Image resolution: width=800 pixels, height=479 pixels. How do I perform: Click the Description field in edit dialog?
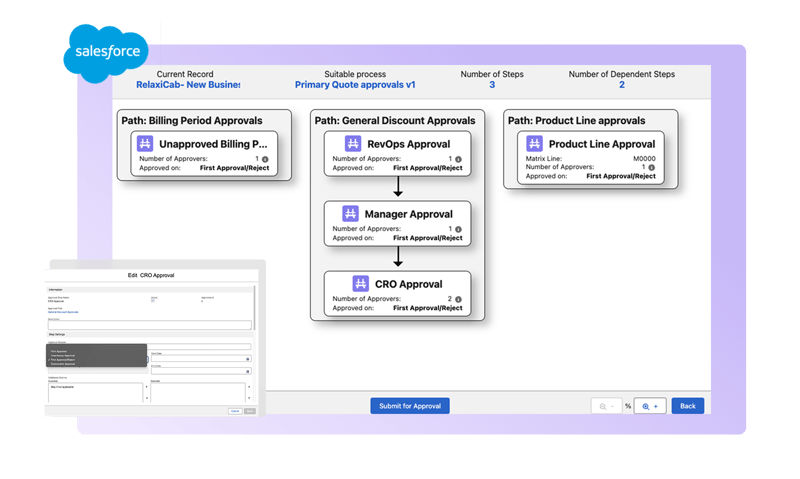[x=149, y=325]
